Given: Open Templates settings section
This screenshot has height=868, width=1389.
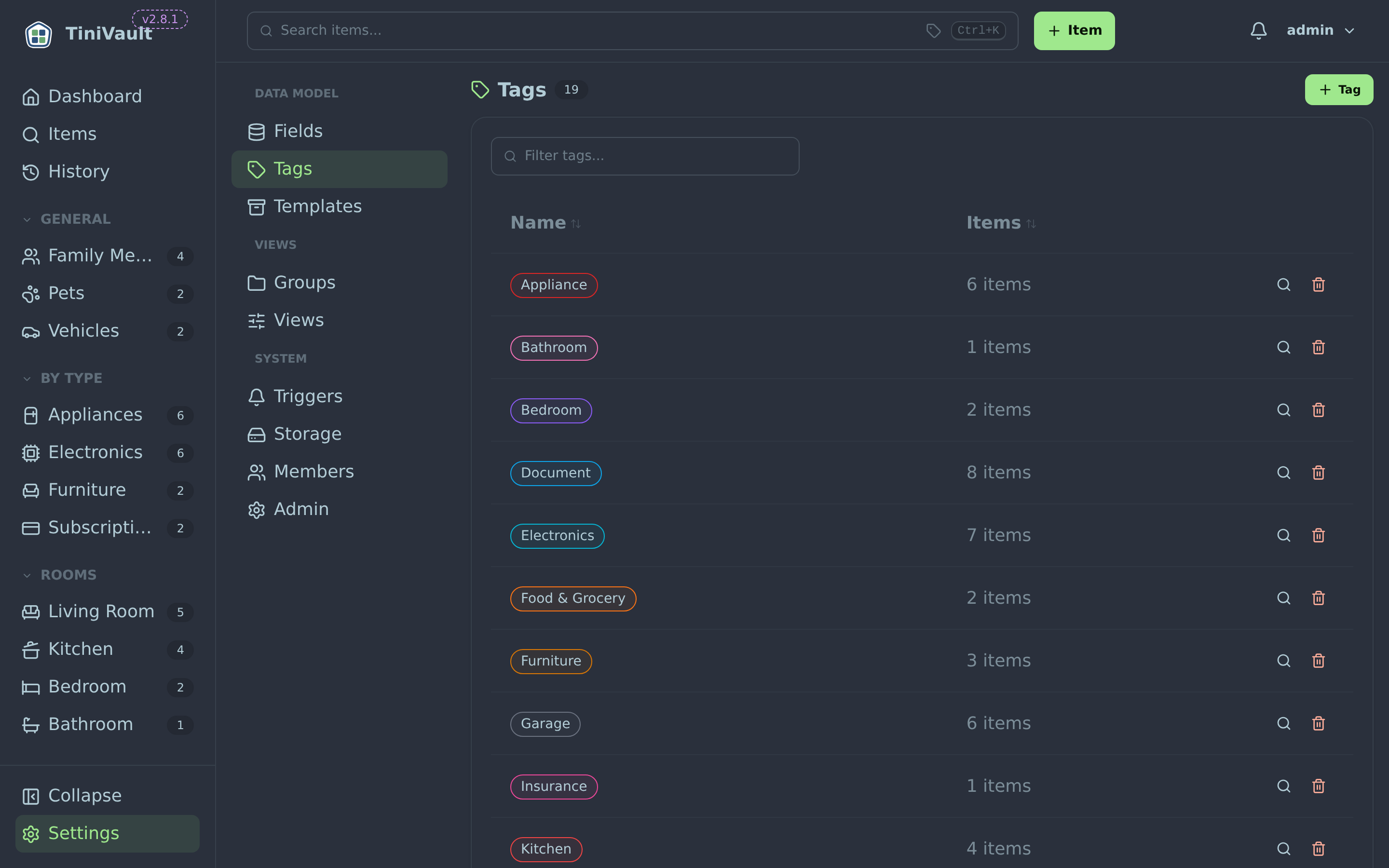Looking at the screenshot, I should pyautogui.click(x=339, y=207).
